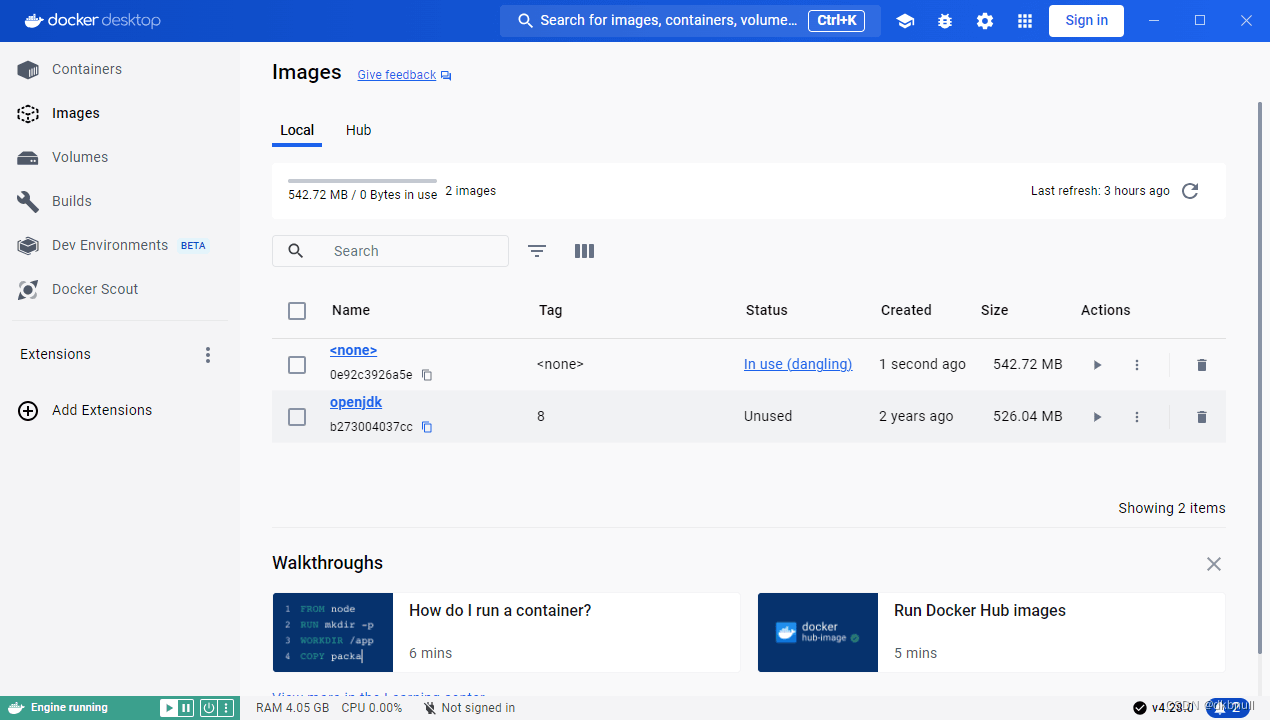Pause the Docker engine
Screen dimensions: 1270x720
[x=185, y=708]
